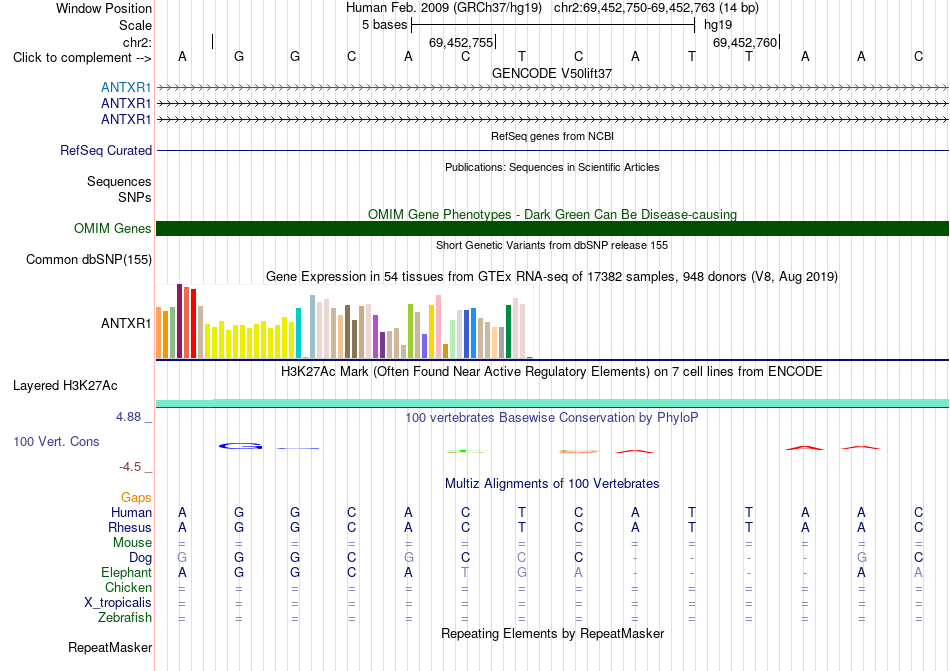The image size is (950, 671).
Task: Click the pink GTEx expression bar
Action: [438, 327]
